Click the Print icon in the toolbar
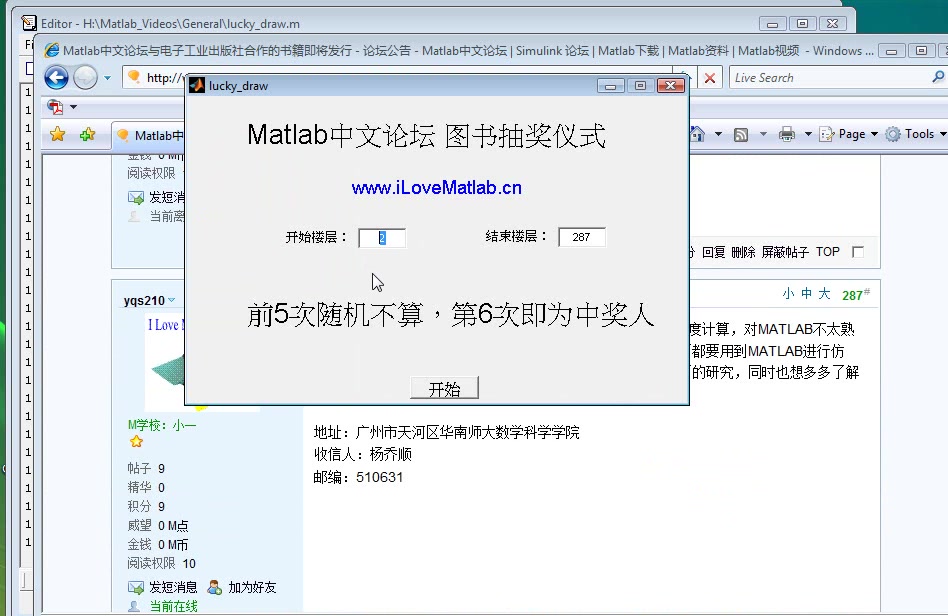Viewport: 948px width, 616px height. click(787, 134)
